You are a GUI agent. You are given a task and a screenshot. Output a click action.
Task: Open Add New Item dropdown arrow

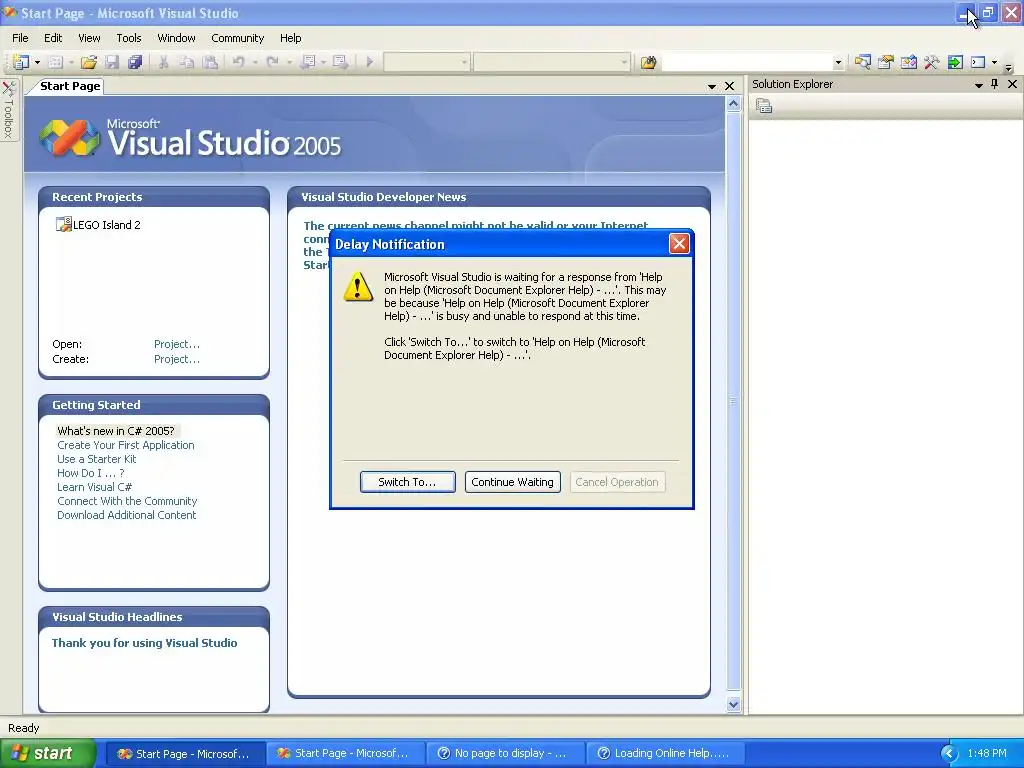coord(71,63)
